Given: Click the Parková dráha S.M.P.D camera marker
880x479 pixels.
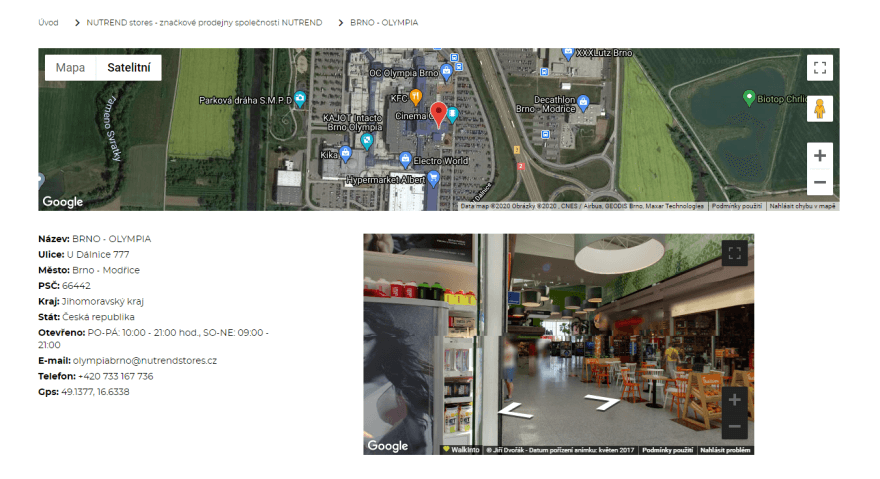Looking at the screenshot, I should coord(300,99).
